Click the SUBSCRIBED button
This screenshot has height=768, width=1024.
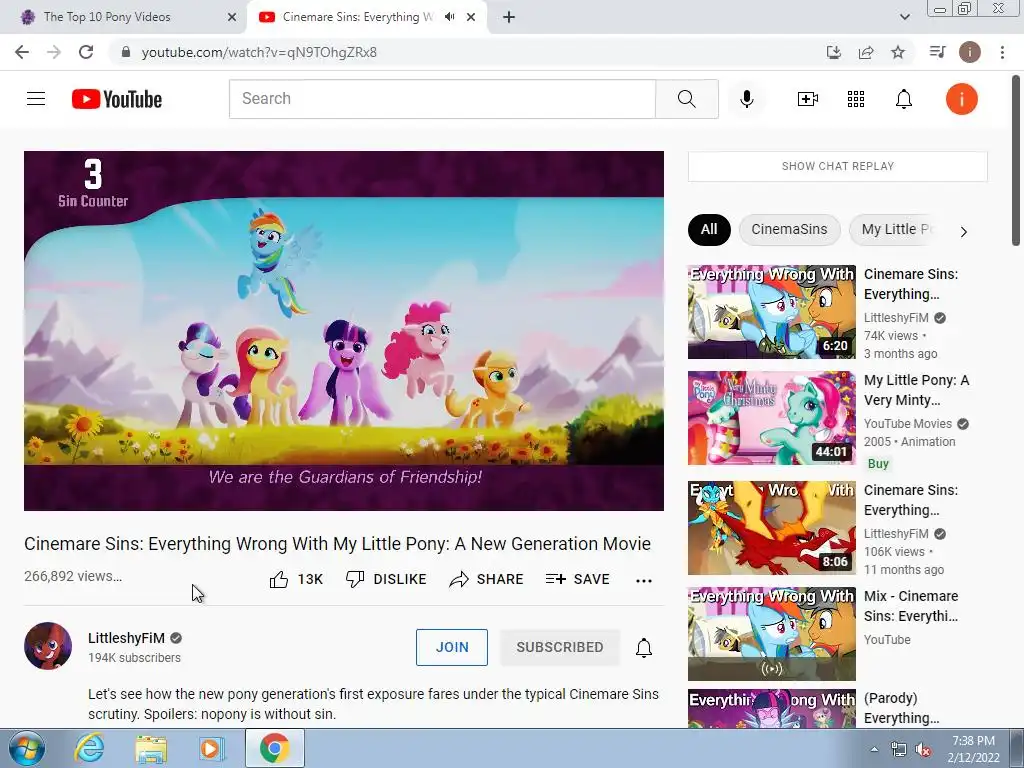tap(560, 647)
